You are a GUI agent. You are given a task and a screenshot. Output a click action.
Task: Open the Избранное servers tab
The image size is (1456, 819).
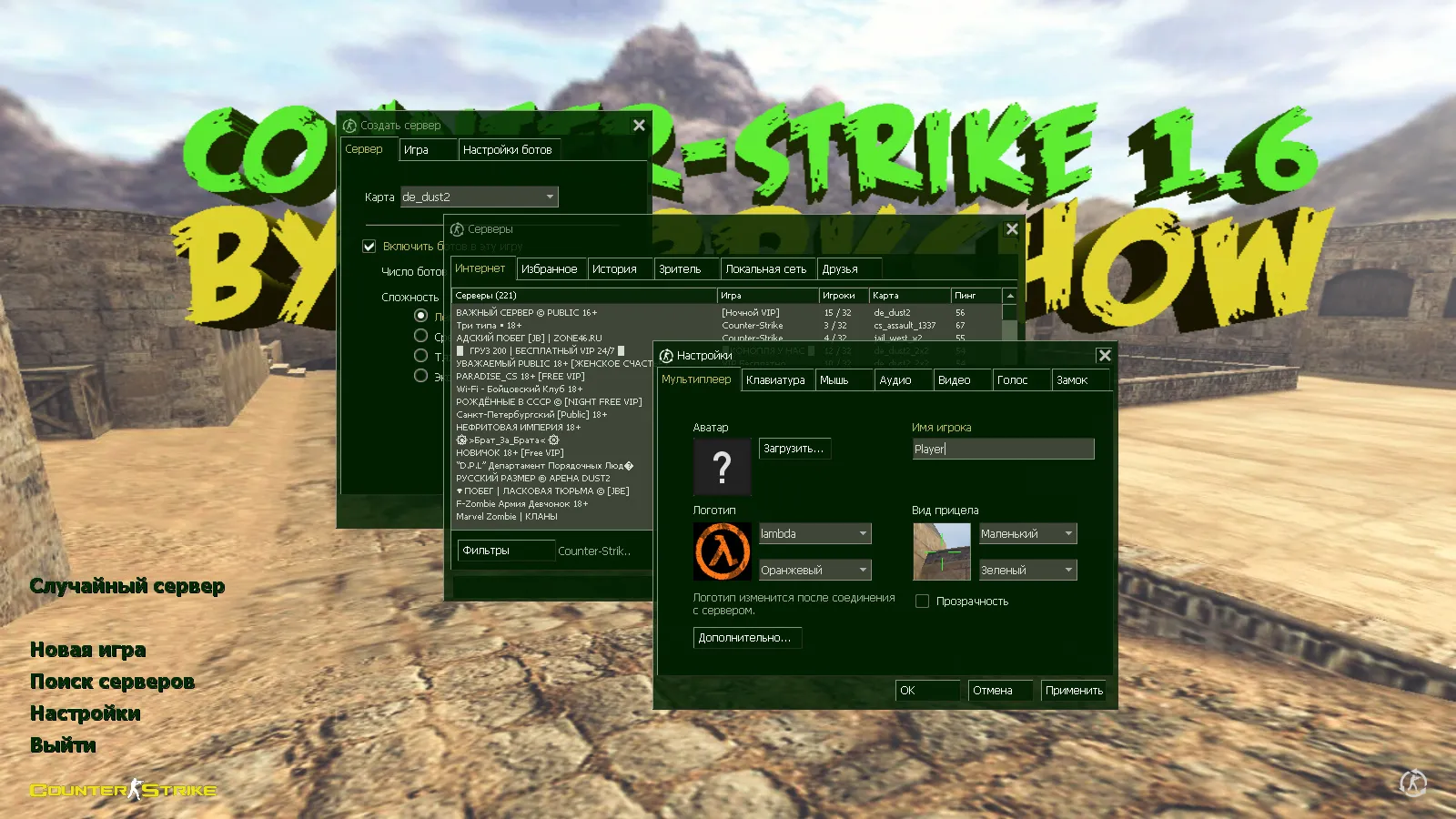pos(551,268)
